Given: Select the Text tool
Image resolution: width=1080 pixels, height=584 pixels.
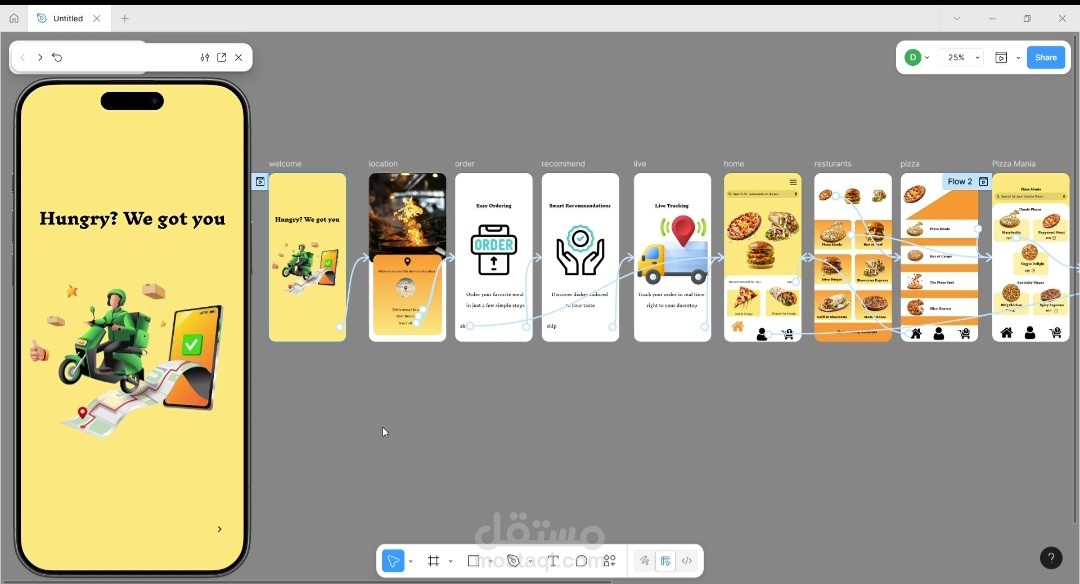Looking at the screenshot, I should tap(552, 561).
